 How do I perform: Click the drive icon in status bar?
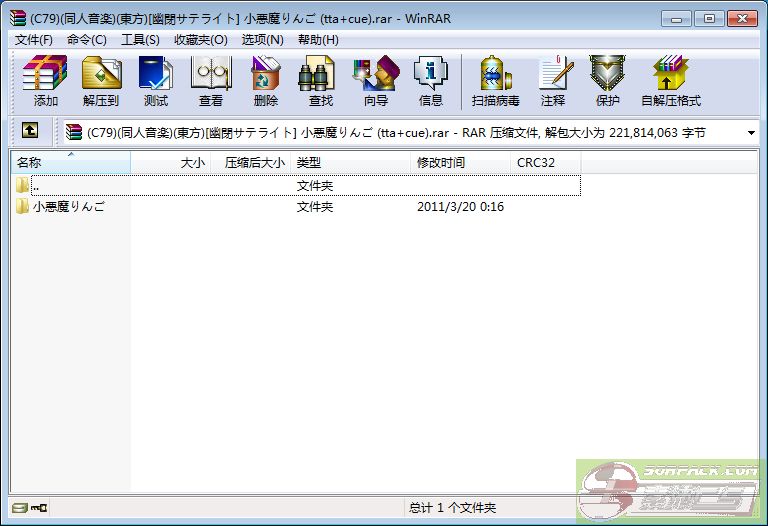coord(20,508)
